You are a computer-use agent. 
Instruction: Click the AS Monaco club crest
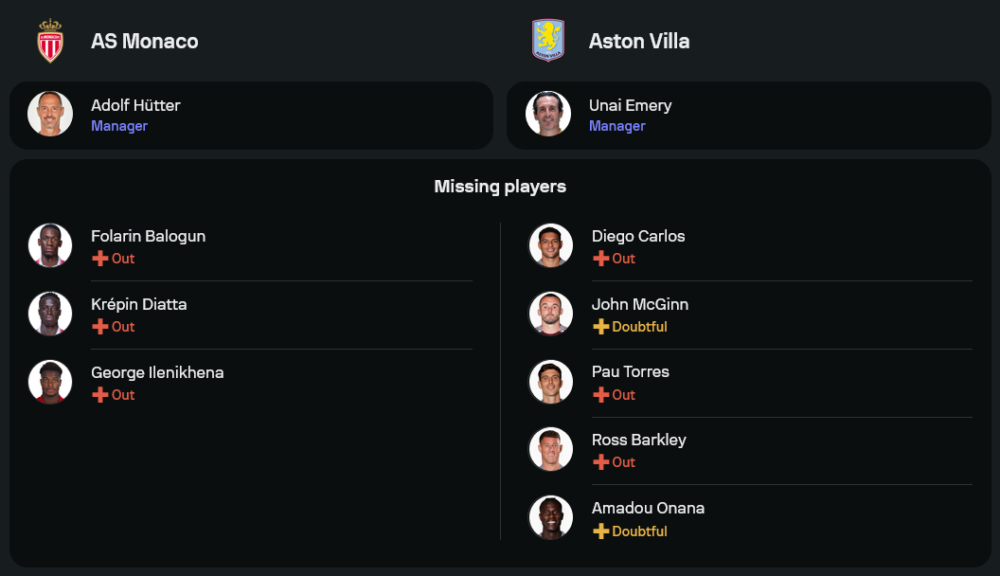(x=50, y=41)
